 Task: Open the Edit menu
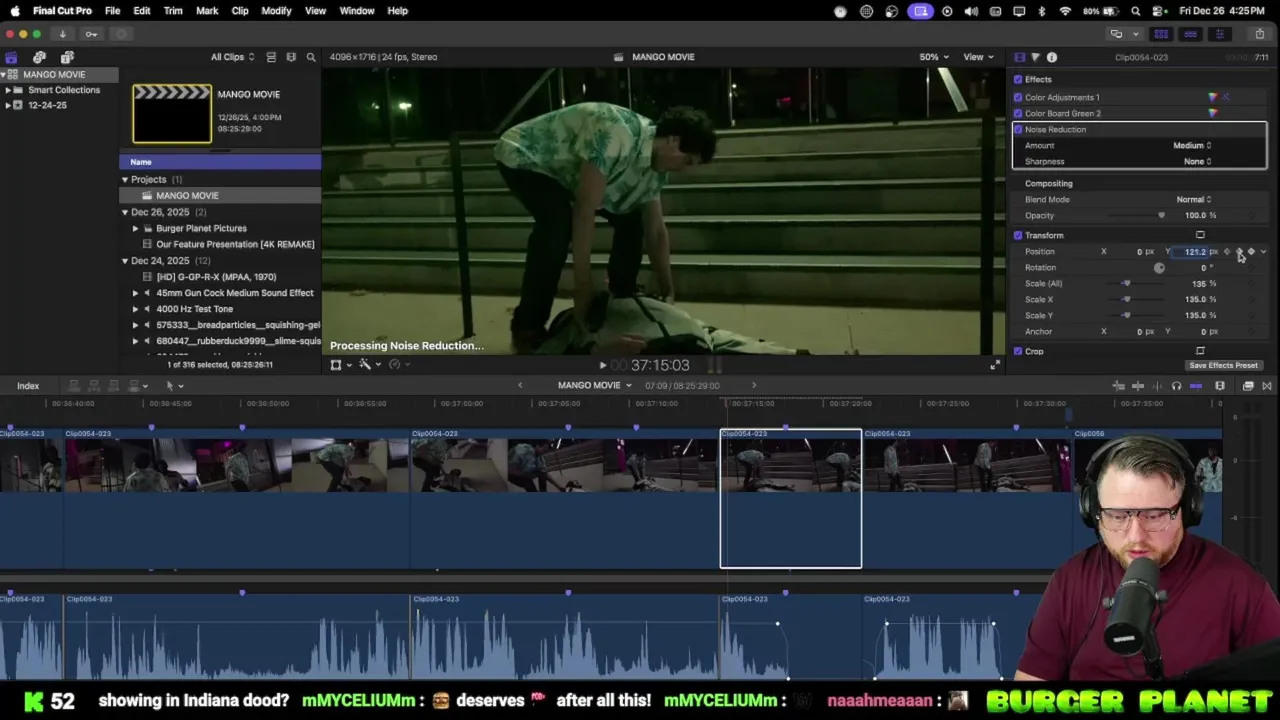pyautogui.click(x=142, y=11)
